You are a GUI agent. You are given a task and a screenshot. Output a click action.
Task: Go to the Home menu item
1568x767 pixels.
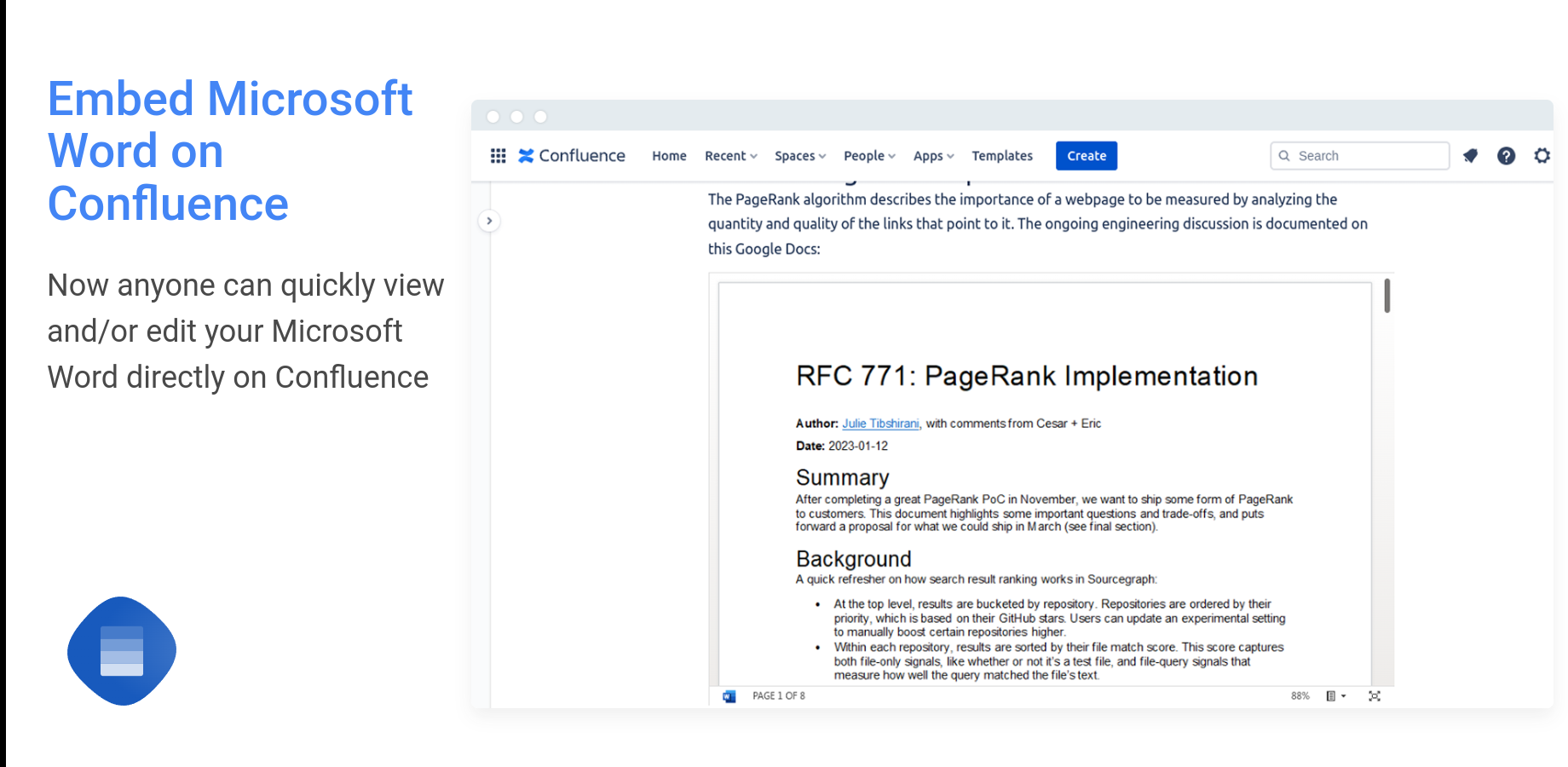point(669,156)
